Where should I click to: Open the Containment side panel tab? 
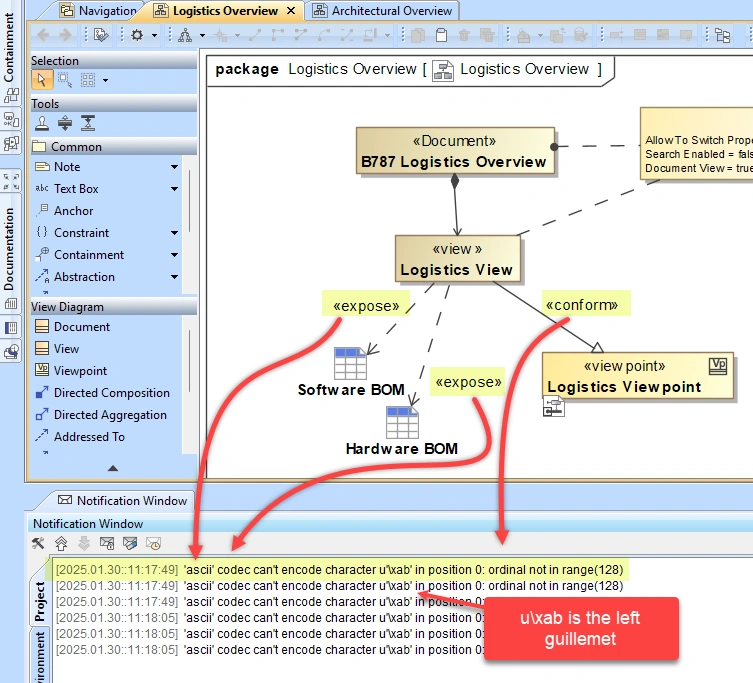click(x=9, y=47)
